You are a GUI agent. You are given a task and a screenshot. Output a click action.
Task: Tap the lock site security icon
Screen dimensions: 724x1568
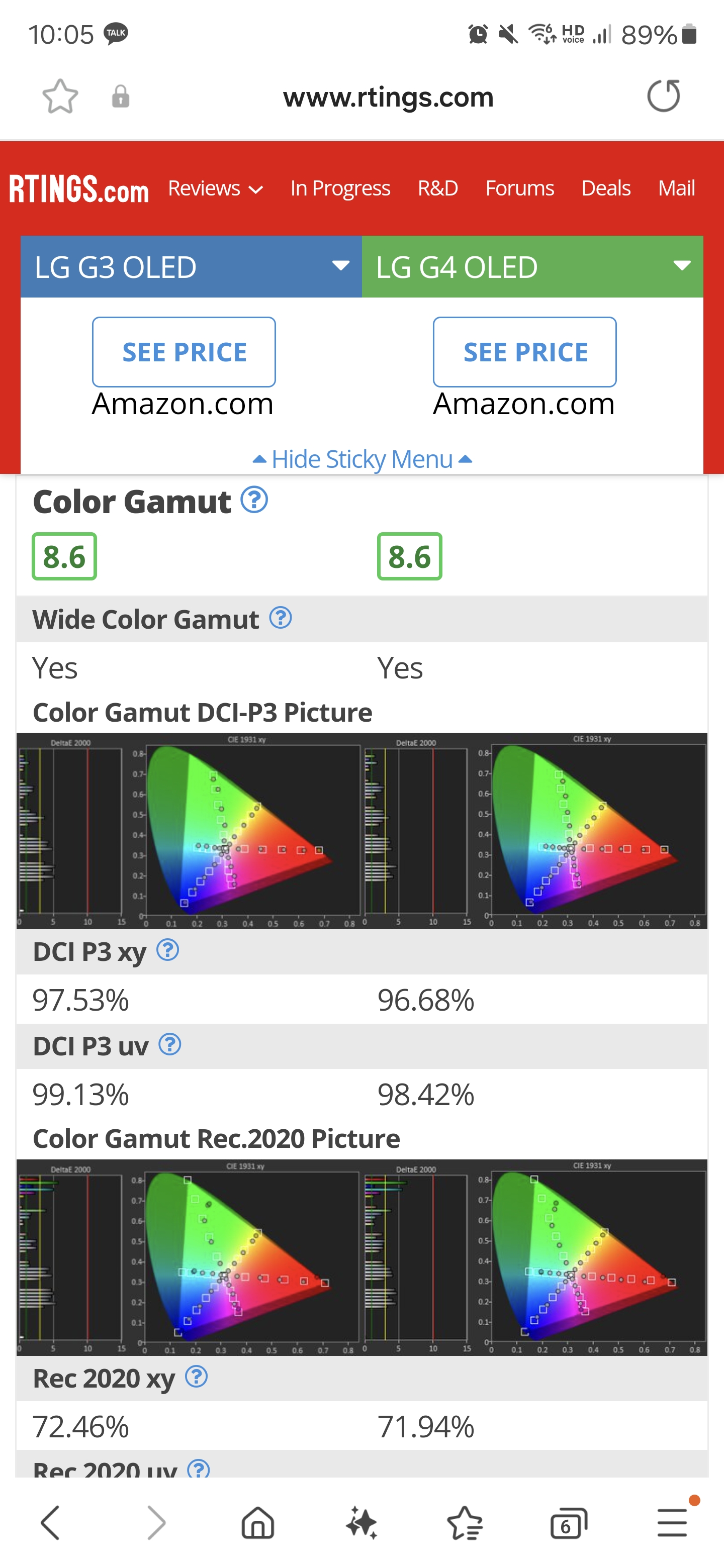click(121, 97)
